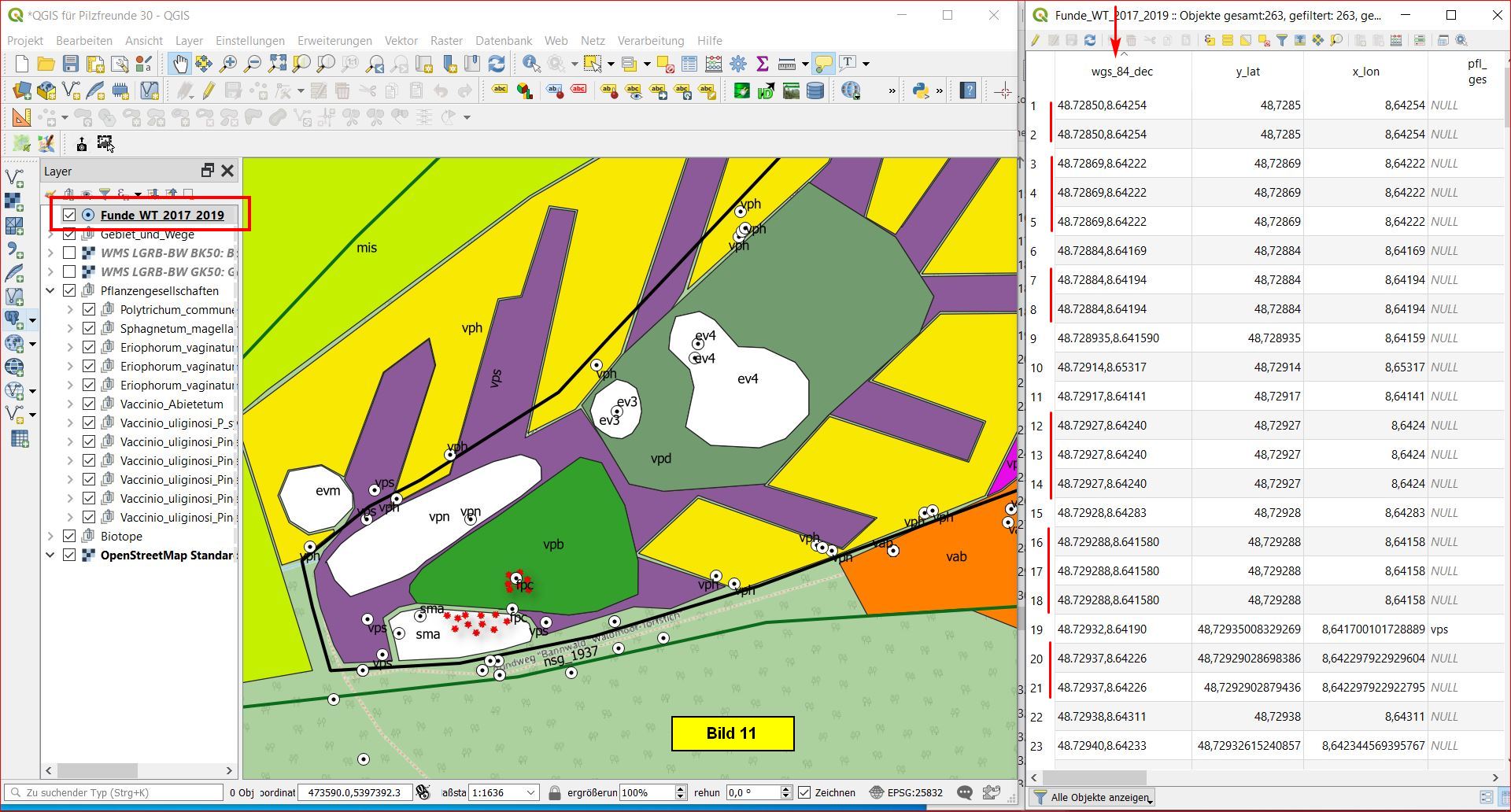The image size is (1511, 812).
Task: Open the Python console icon
Action: pyautogui.click(x=920, y=90)
